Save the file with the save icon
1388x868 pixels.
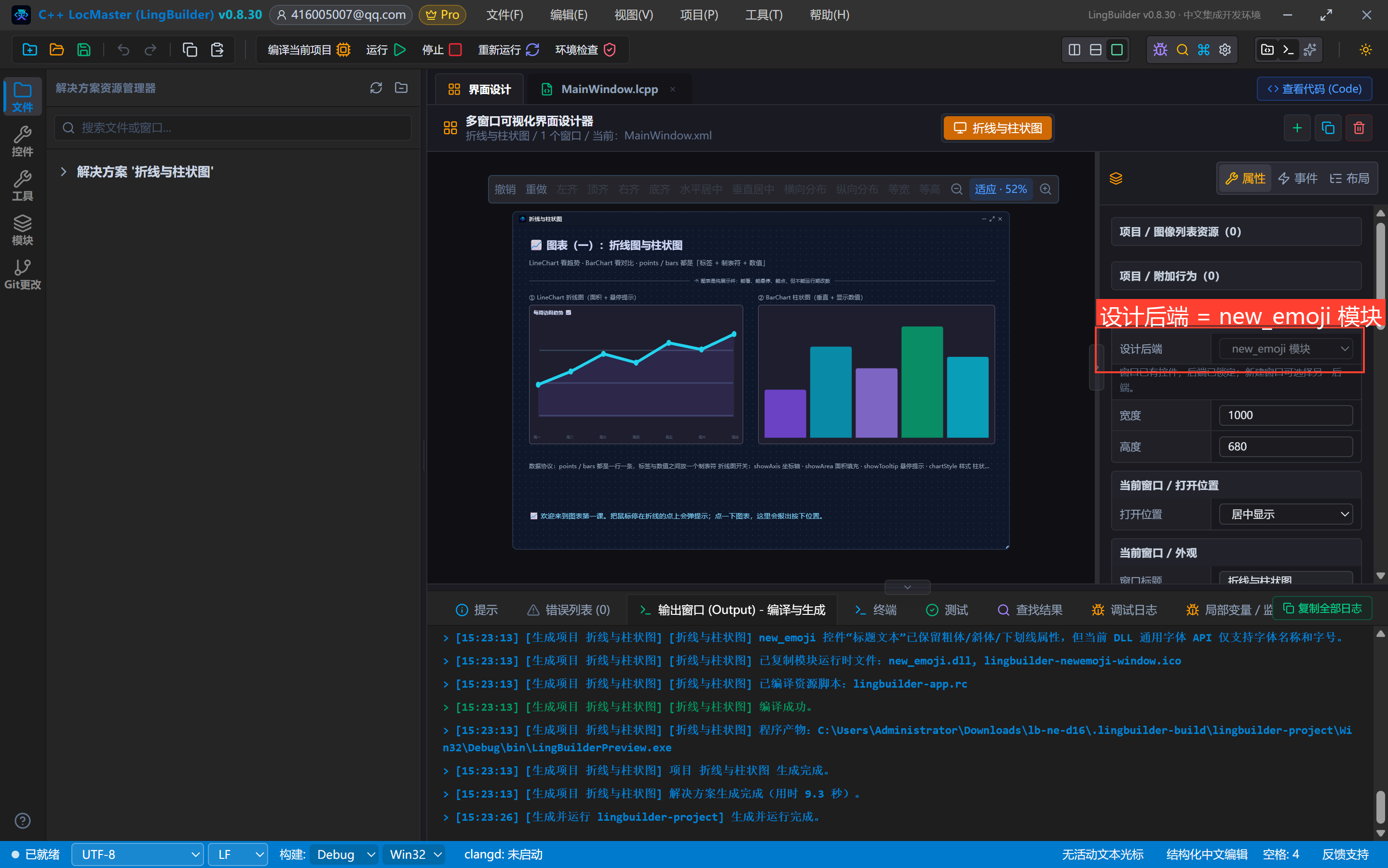point(84,50)
